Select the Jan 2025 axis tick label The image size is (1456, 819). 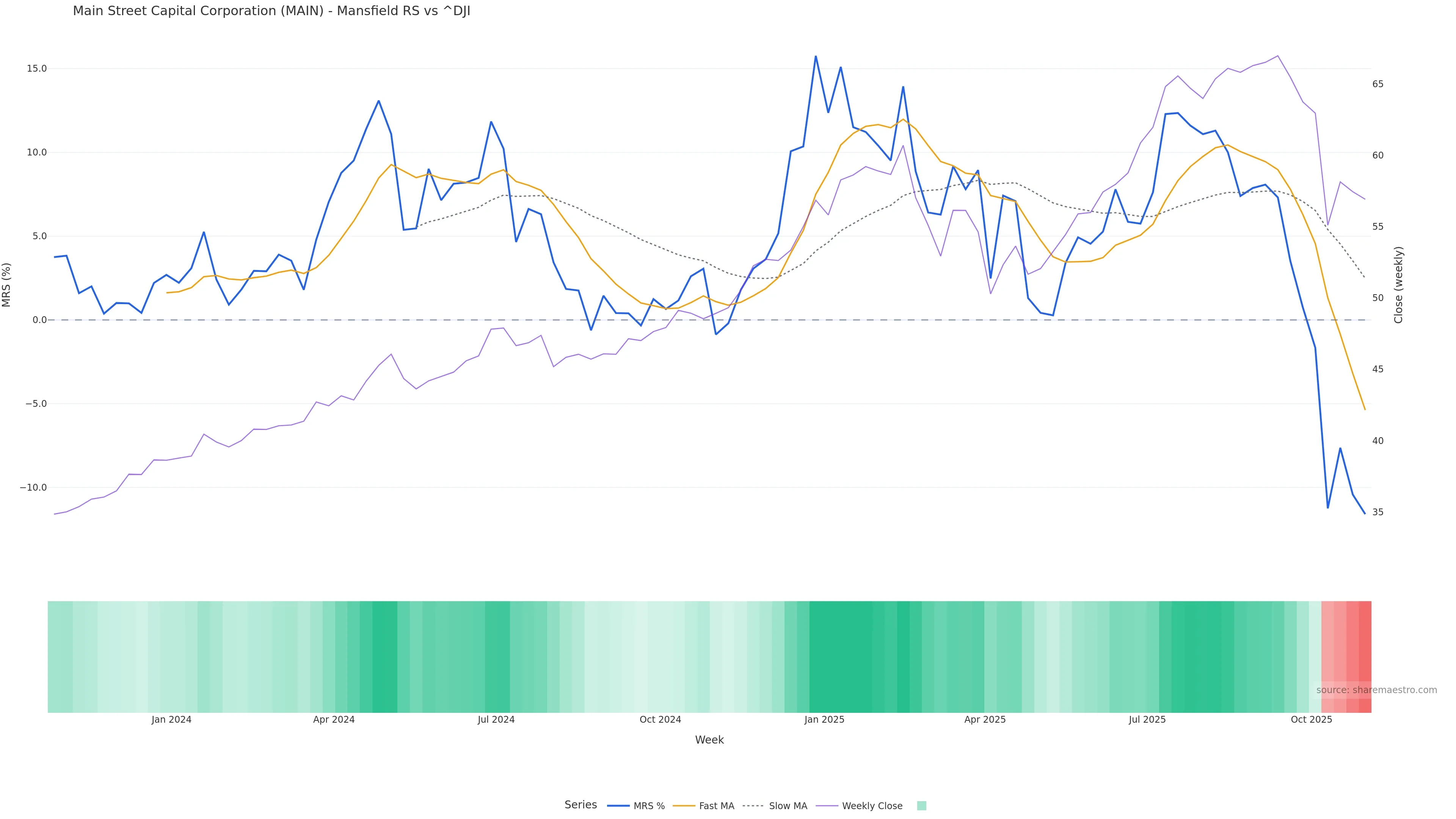point(824,720)
